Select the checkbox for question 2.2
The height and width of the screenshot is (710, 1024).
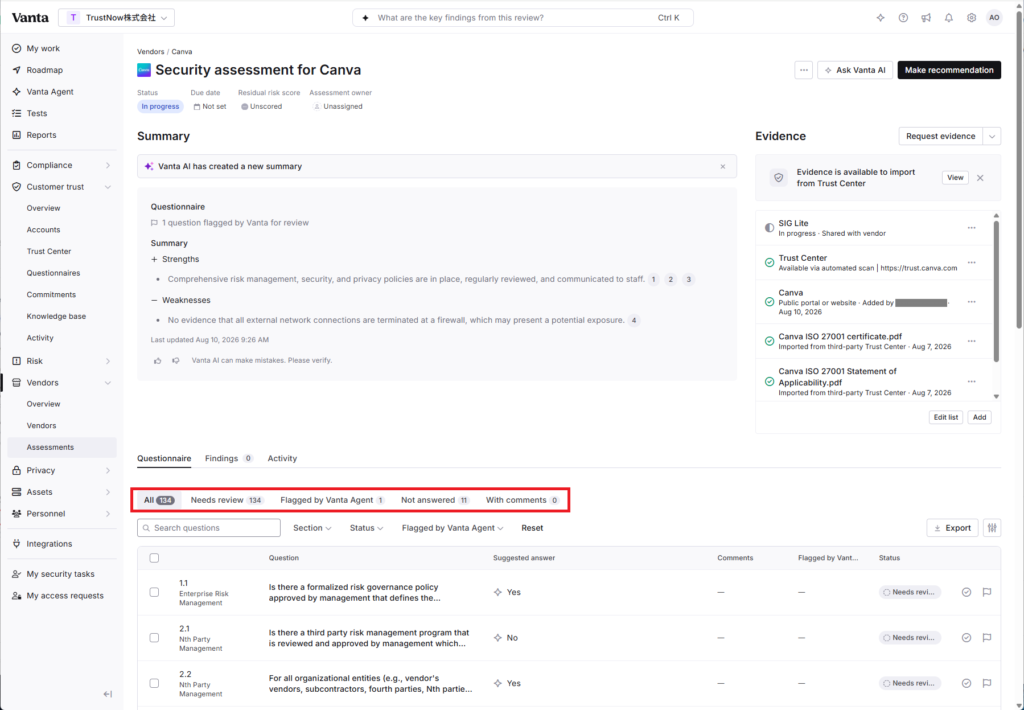pyautogui.click(x=154, y=683)
